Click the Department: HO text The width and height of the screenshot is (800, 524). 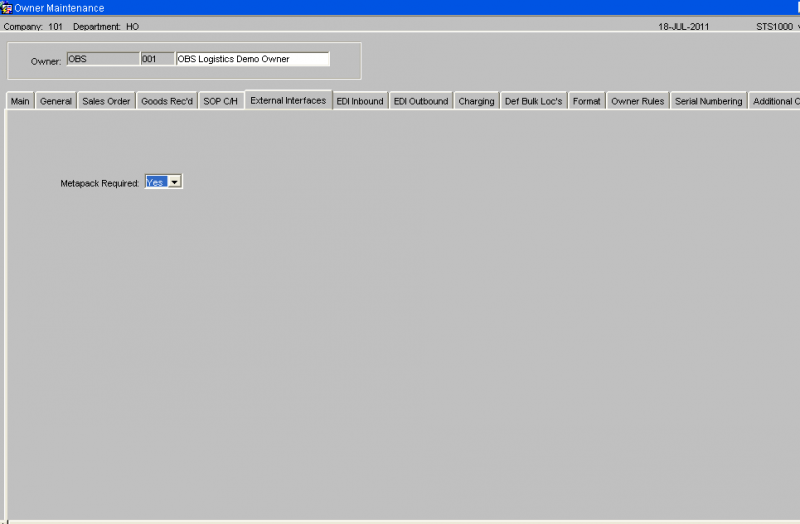pyautogui.click(x=106, y=27)
